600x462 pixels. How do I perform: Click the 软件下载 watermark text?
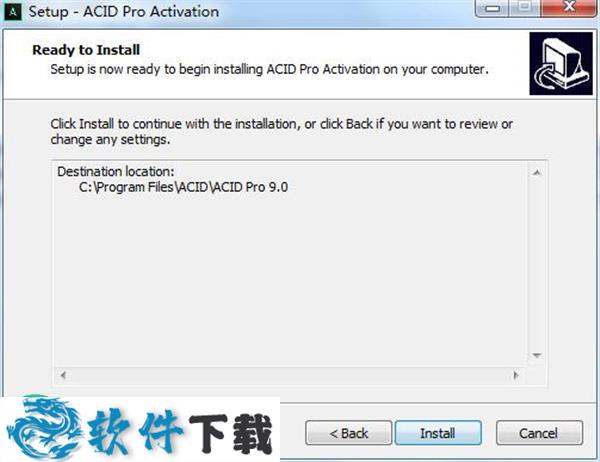click(x=179, y=433)
